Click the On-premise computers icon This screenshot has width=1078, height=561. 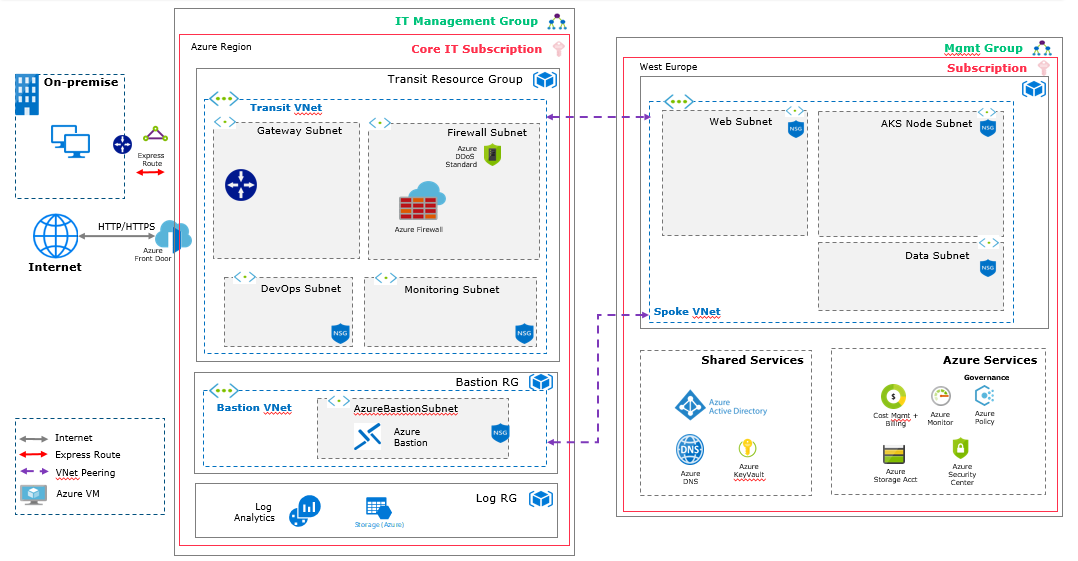pos(70,141)
